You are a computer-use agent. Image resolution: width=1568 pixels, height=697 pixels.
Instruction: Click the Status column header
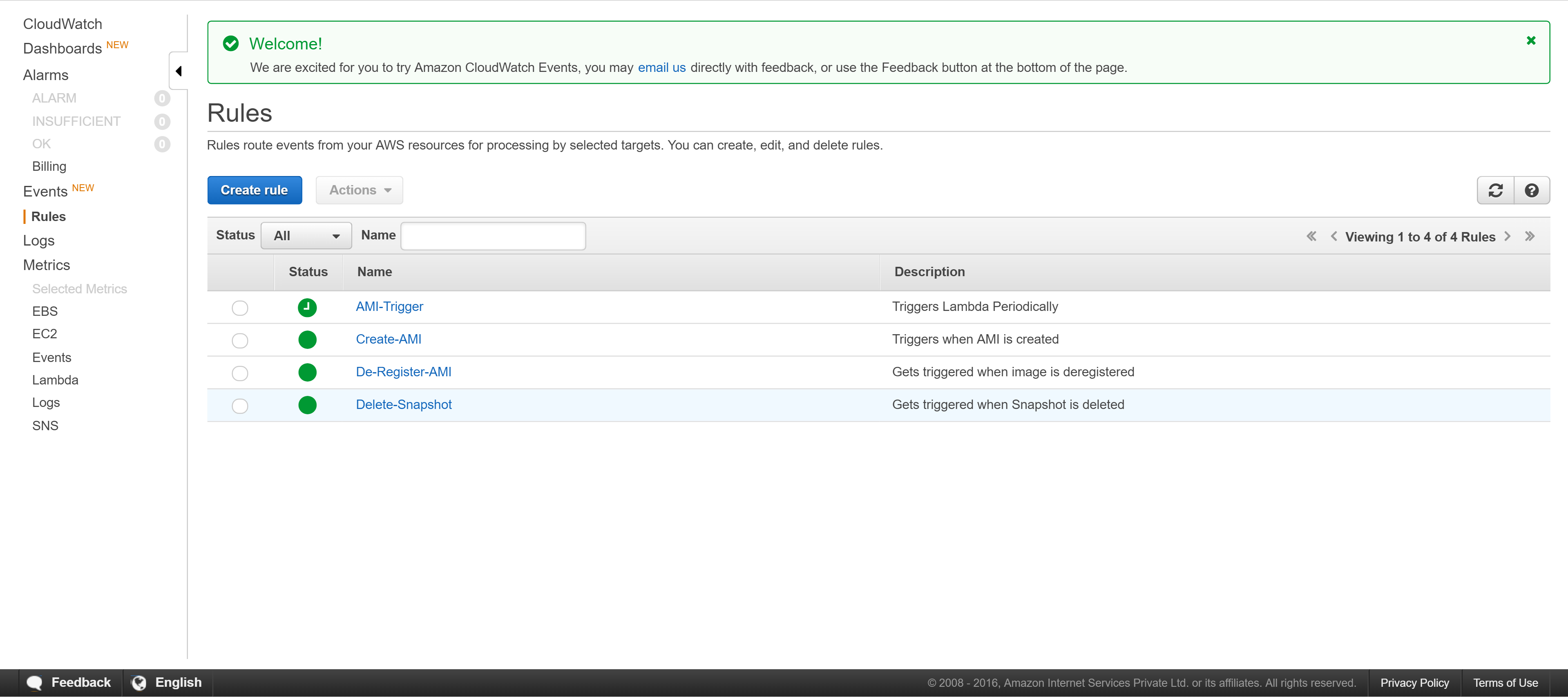click(x=308, y=272)
